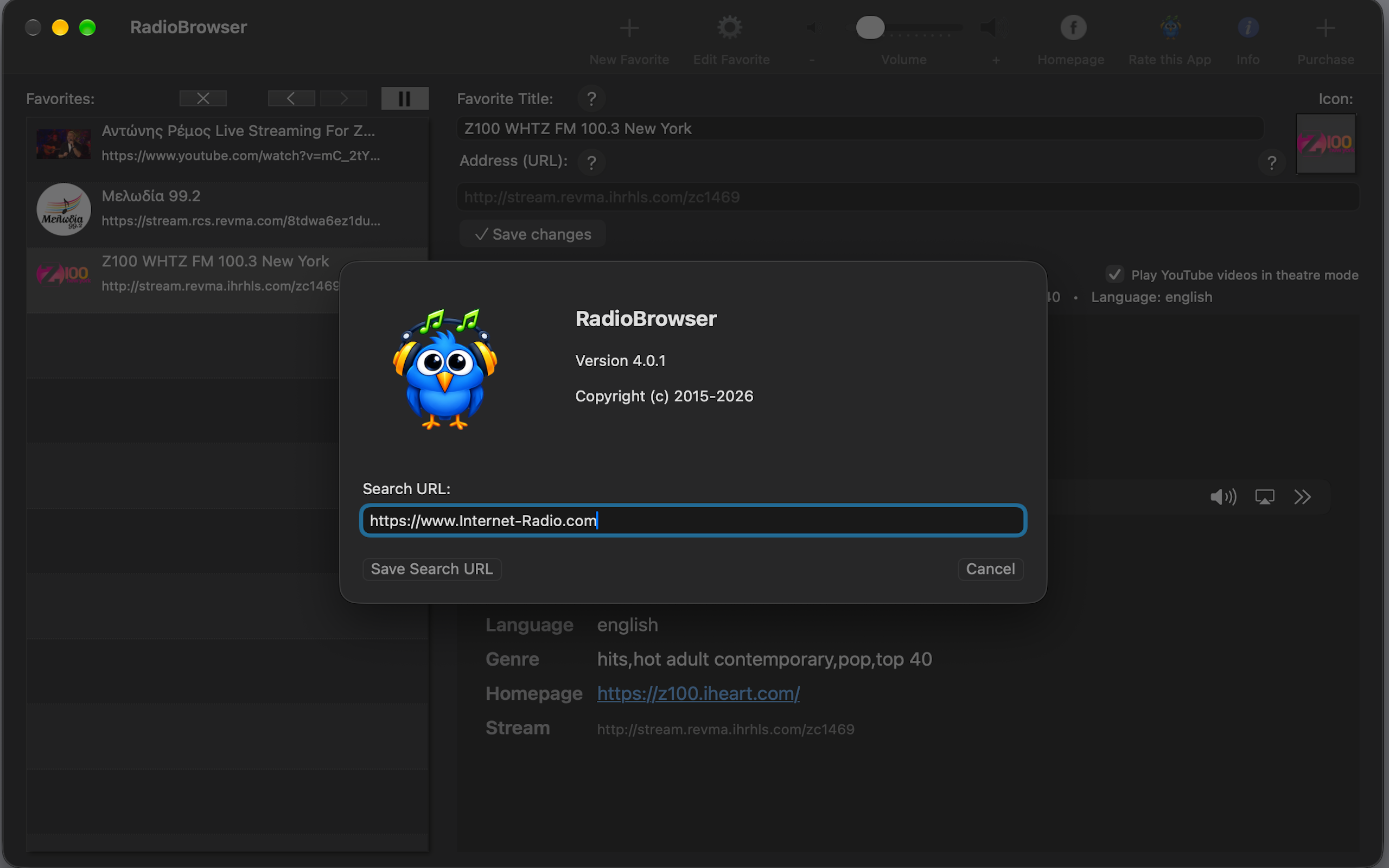
Task: Click the Version 4.0.1 text
Action: click(621, 361)
